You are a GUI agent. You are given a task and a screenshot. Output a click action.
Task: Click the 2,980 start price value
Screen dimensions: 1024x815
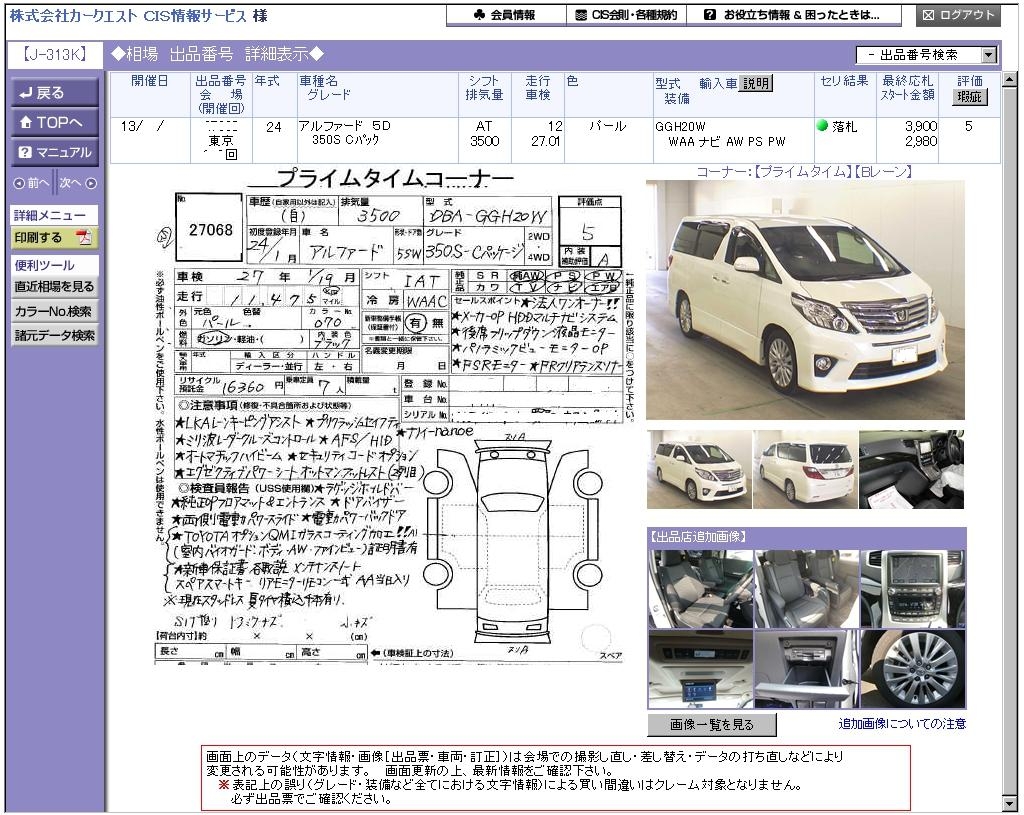(921, 141)
